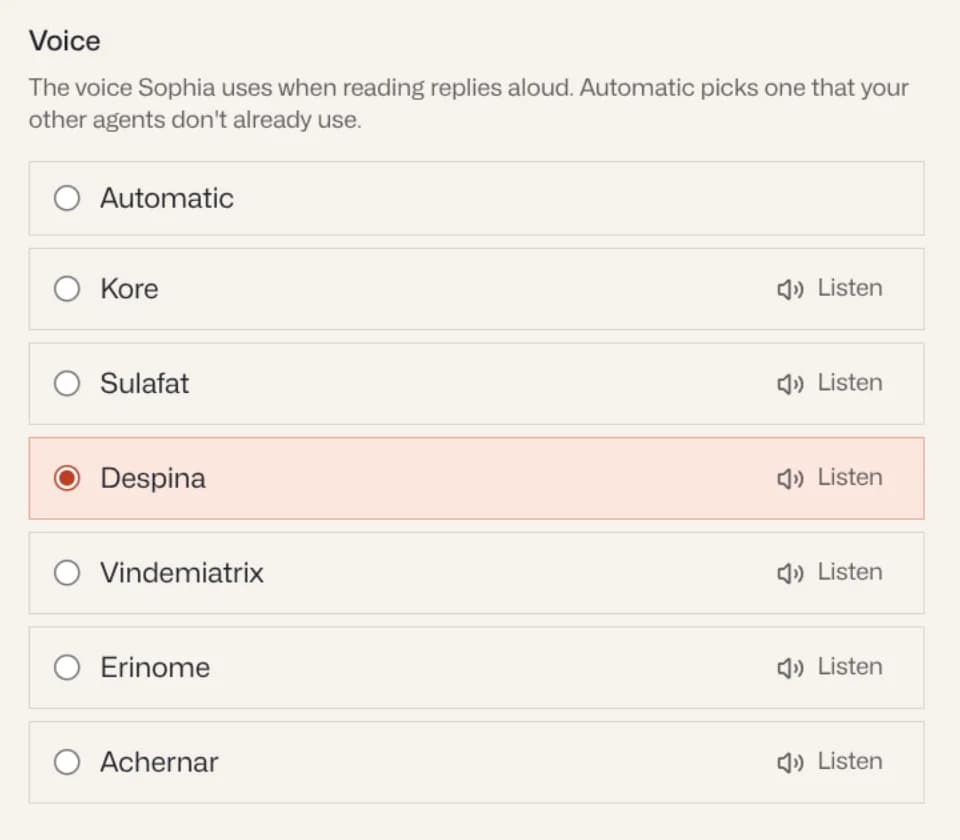
Task: Click the speaker icon for Achernar
Action: point(790,762)
